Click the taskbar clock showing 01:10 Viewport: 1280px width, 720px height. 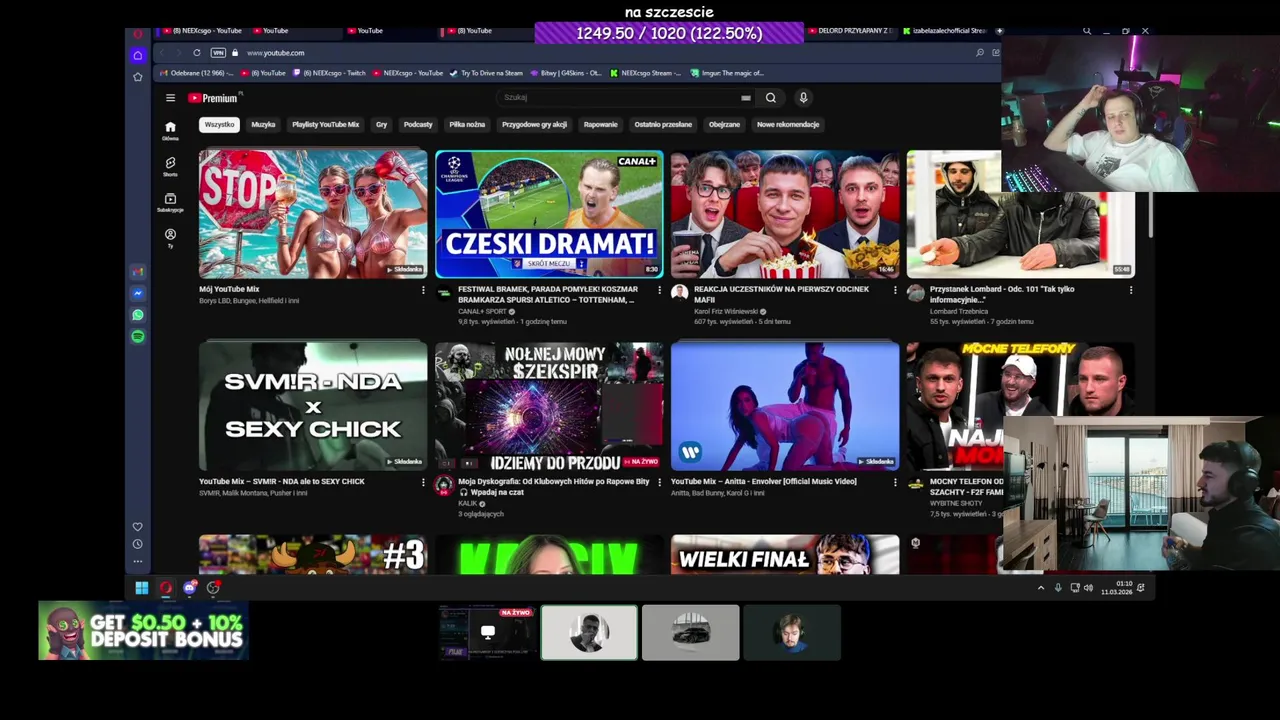(x=1118, y=588)
